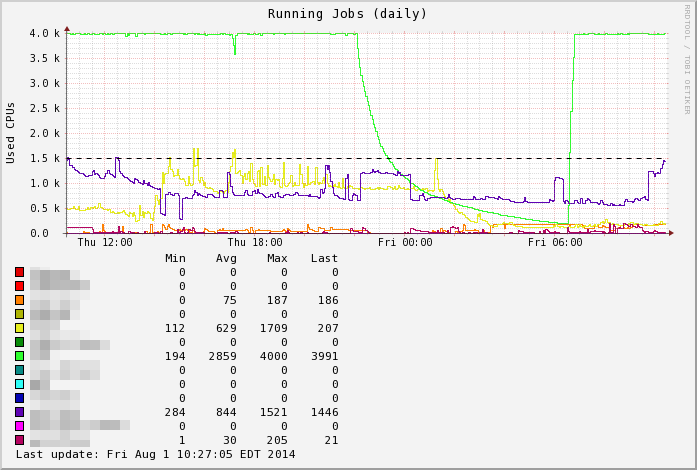Click the orange legend color swatch

tap(20, 300)
